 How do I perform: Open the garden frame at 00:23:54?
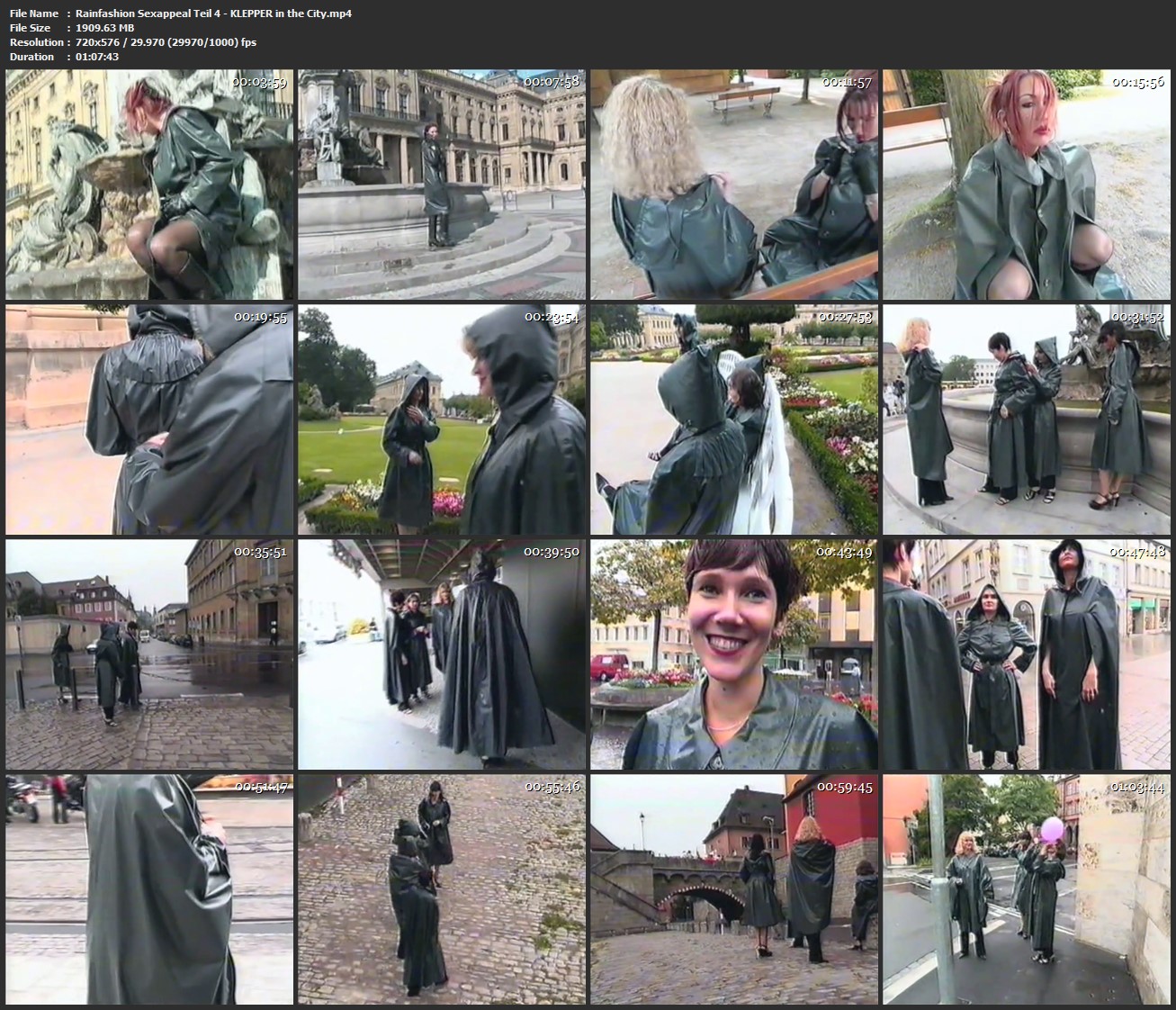[442, 419]
